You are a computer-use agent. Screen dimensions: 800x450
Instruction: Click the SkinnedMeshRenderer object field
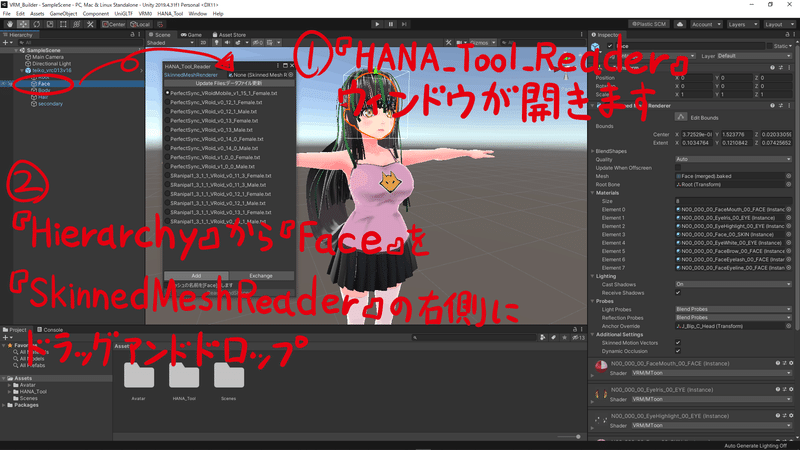tap(261, 75)
